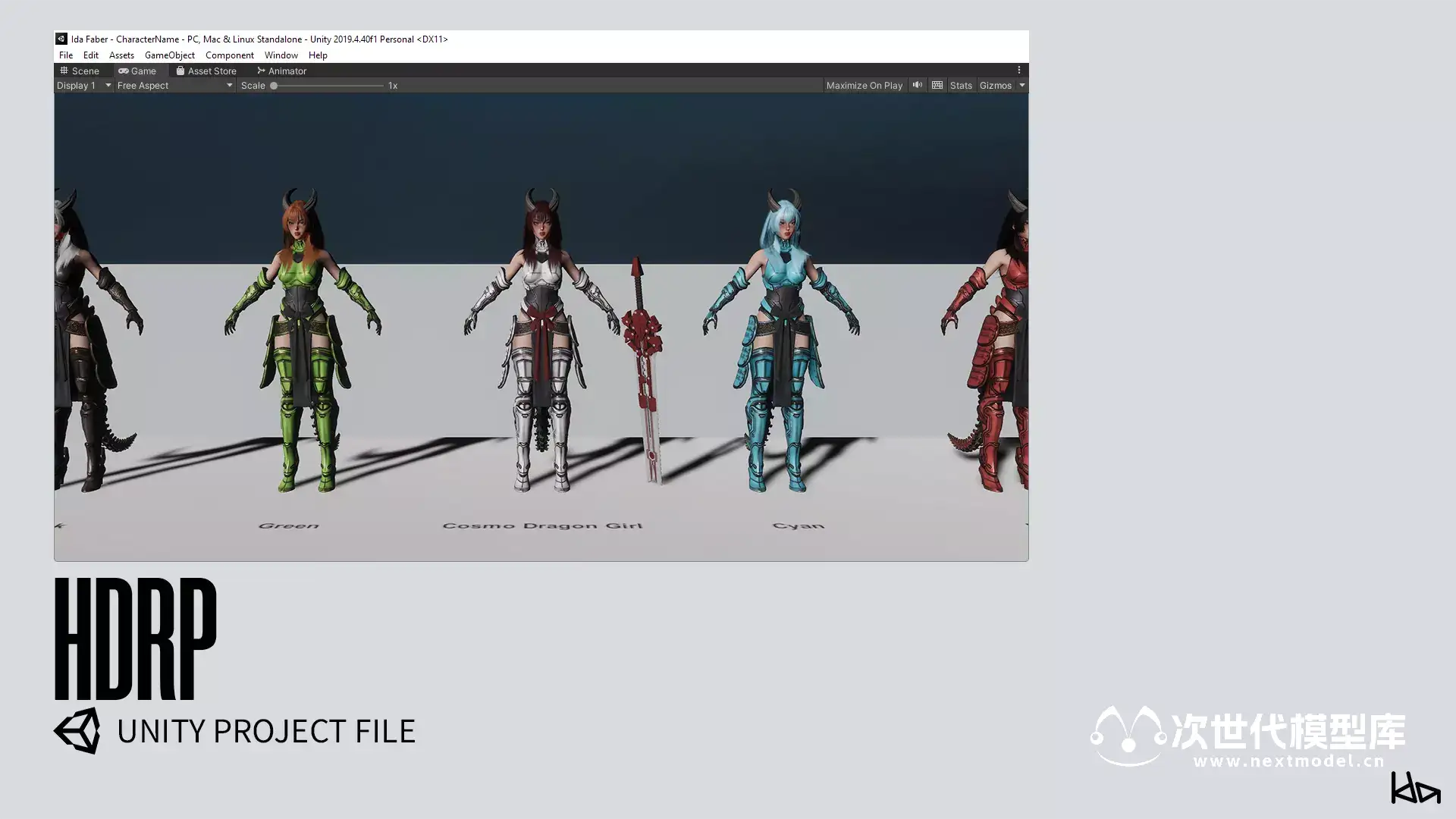Screen dimensions: 1456x819
Task: Toggle the Stats overlay
Action: click(961, 86)
